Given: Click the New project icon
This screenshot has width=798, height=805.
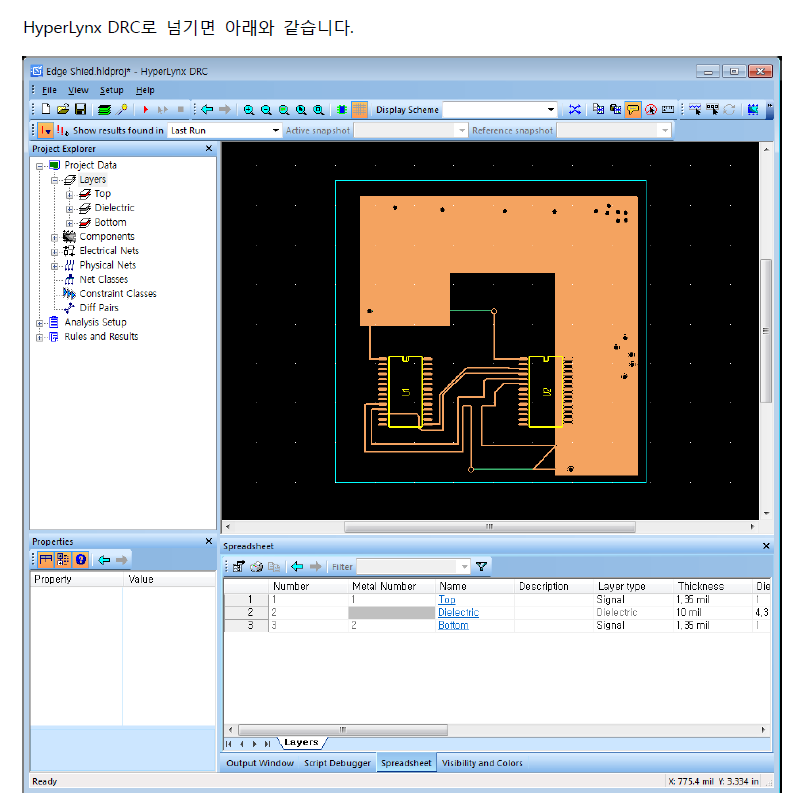Looking at the screenshot, I should tap(46, 109).
